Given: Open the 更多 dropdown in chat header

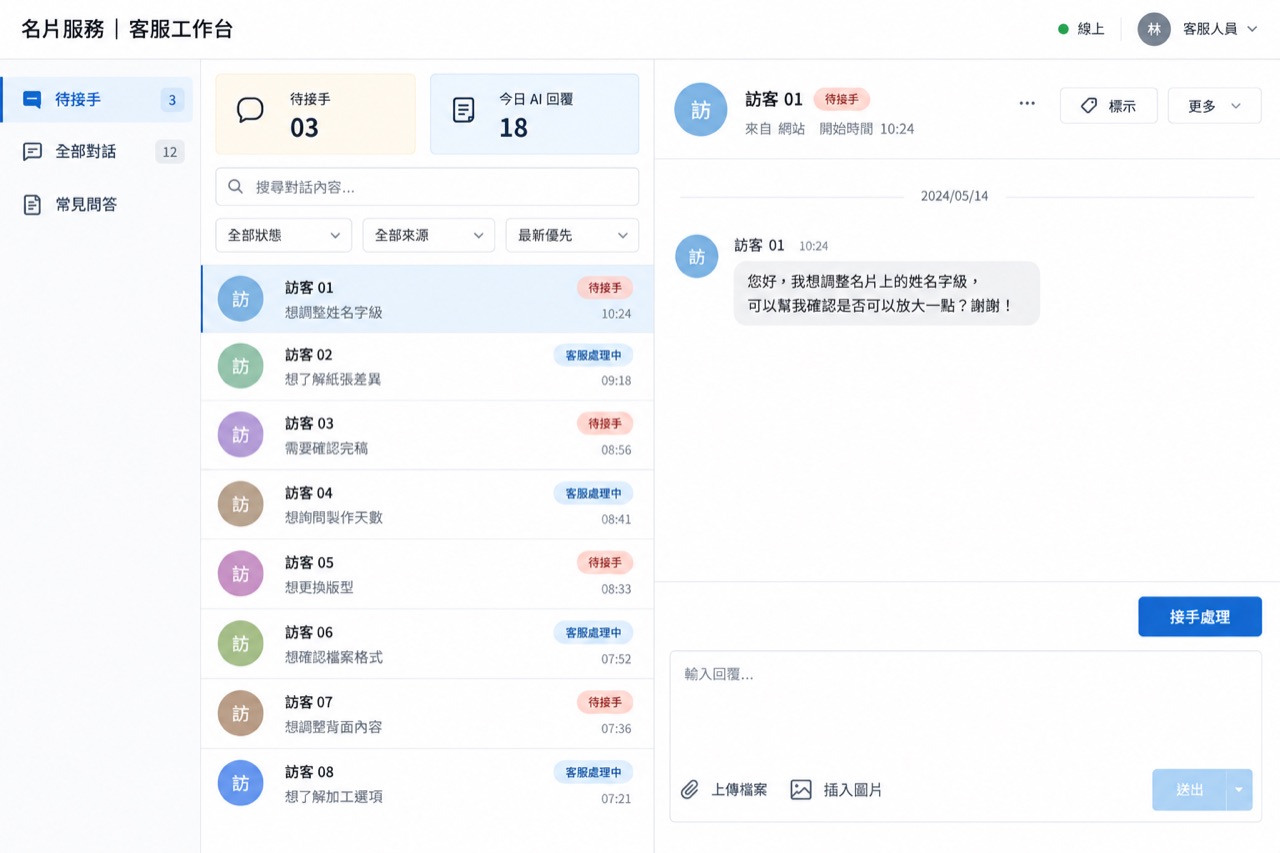Looking at the screenshot, I should [1215, 106].
